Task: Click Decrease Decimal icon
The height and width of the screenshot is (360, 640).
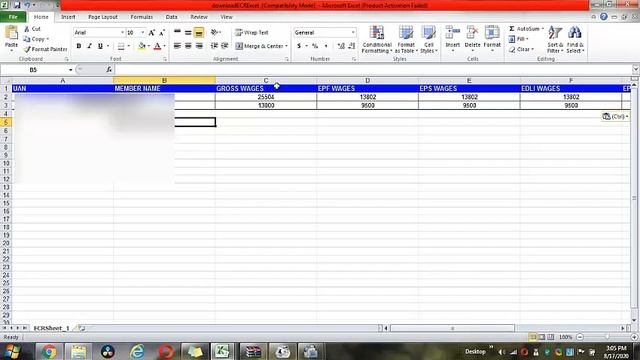Action: pos(351,46)
